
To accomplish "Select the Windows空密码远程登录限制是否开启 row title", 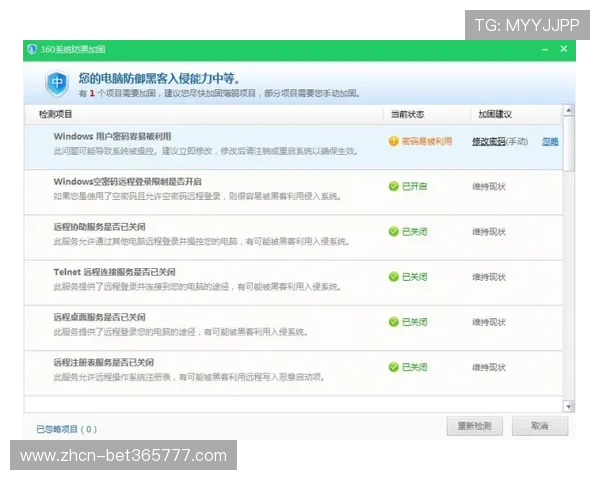I will coord(127,181).
